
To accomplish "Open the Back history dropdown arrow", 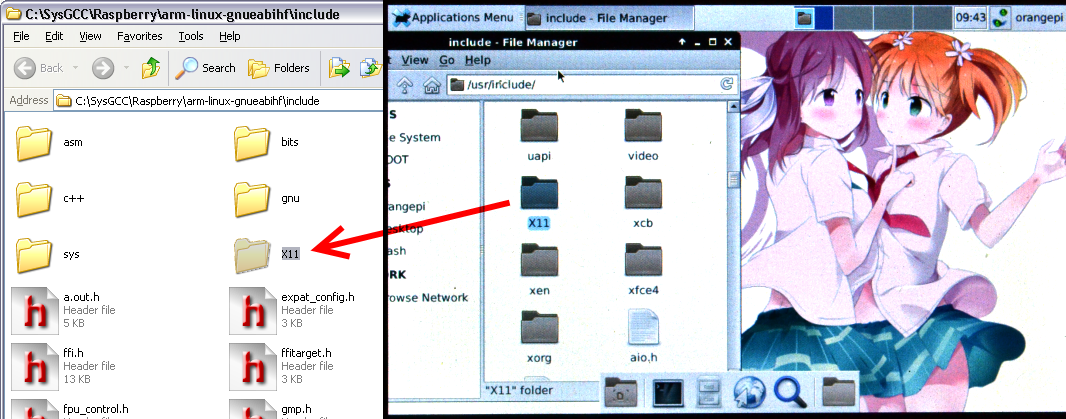I will click(x=75, y=68).
